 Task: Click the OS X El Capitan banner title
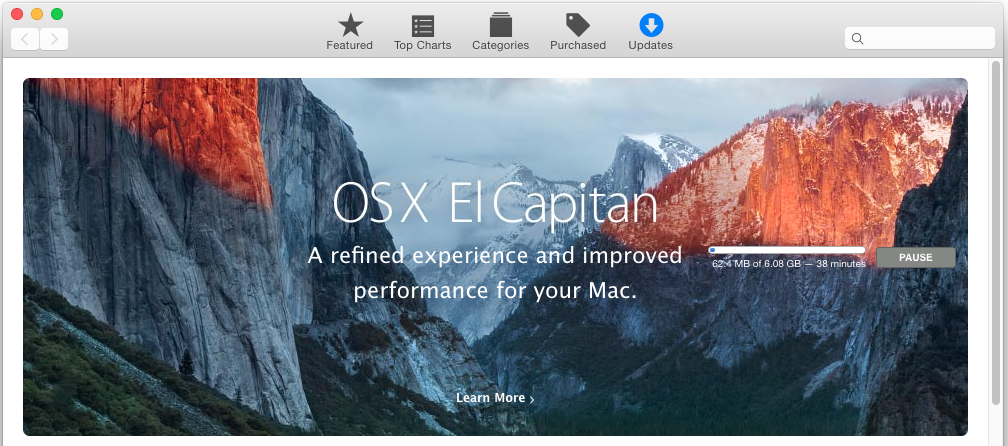click(495, 202)
